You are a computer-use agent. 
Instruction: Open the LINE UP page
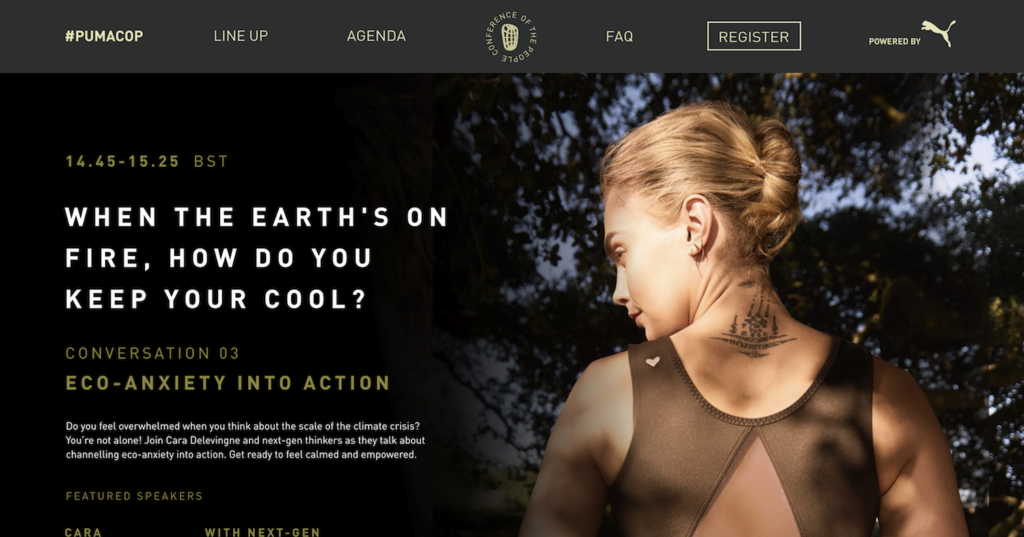241,36
